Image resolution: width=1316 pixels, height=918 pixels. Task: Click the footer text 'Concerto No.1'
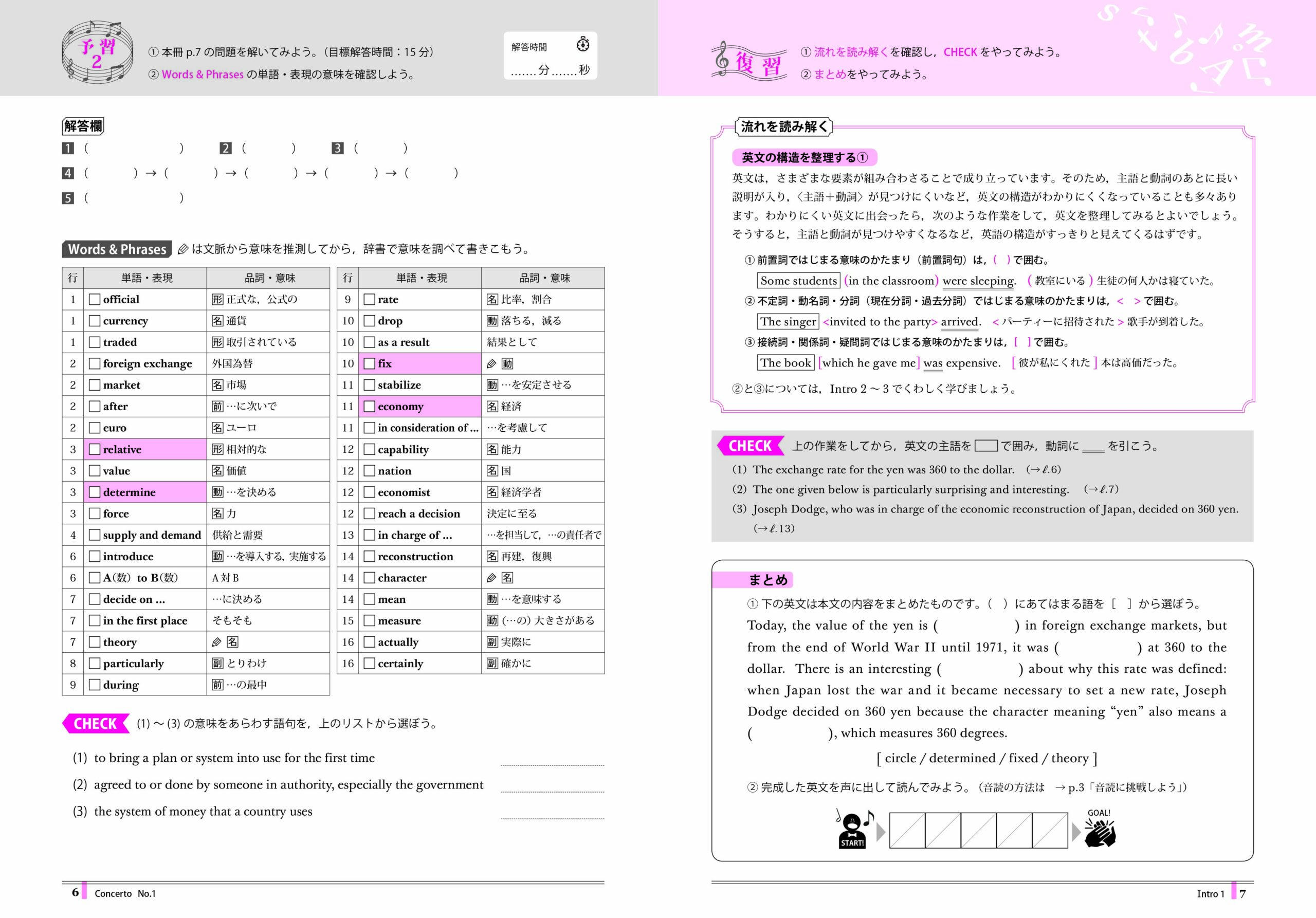125,894
